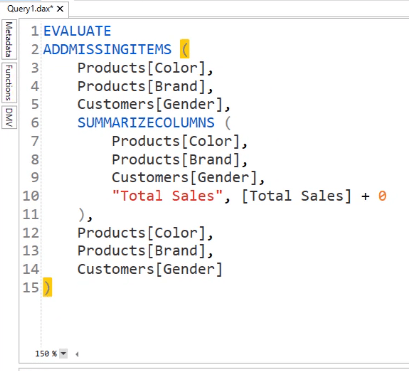This screenshot has height=371, width=409.
Task: Click the highlighted closing parenthesis on line 15
Action: tap(47, 287)
